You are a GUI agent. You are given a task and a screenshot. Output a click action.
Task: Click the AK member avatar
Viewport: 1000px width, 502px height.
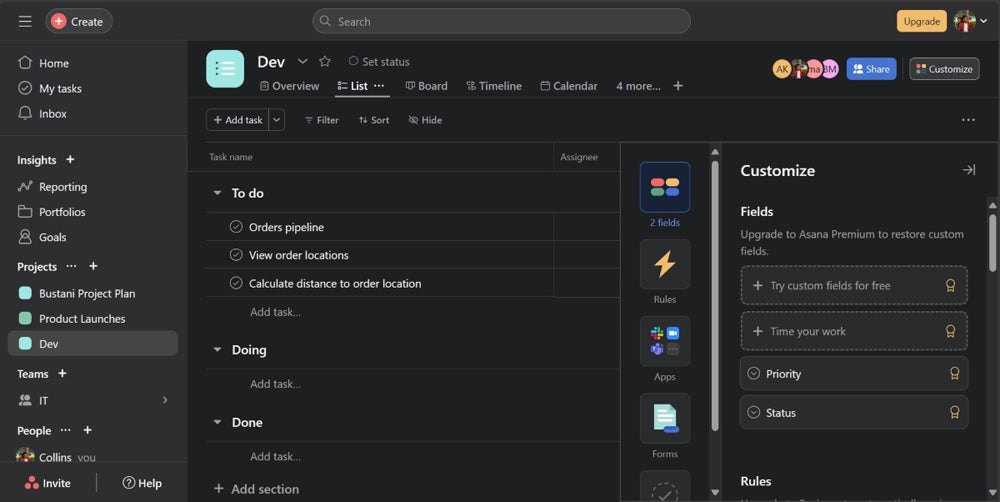pos(782,69)
